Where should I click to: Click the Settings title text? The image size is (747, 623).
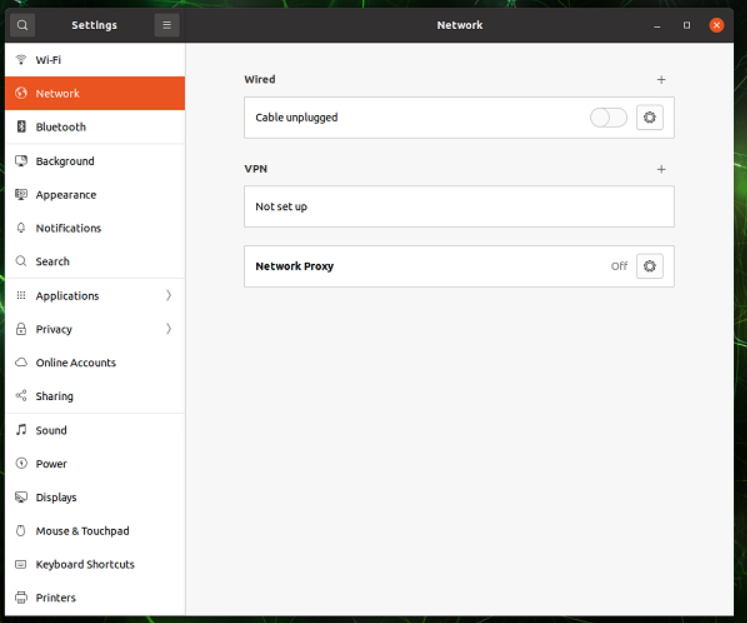pos(94,25)
